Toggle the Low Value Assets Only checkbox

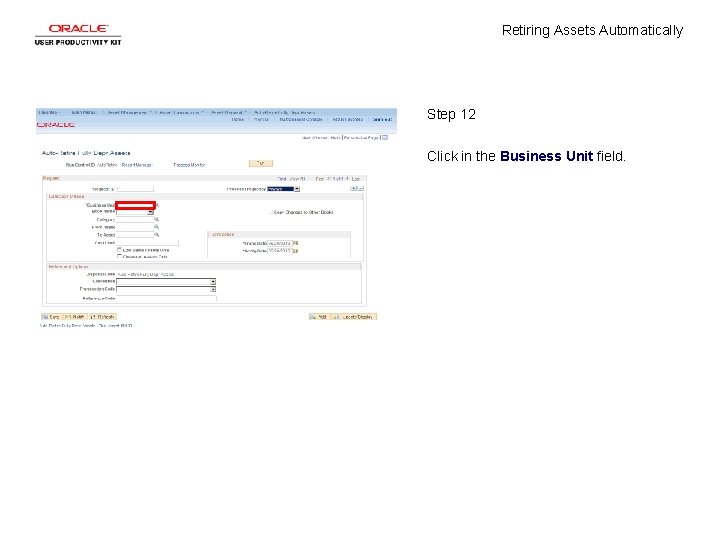pos(119,250)
